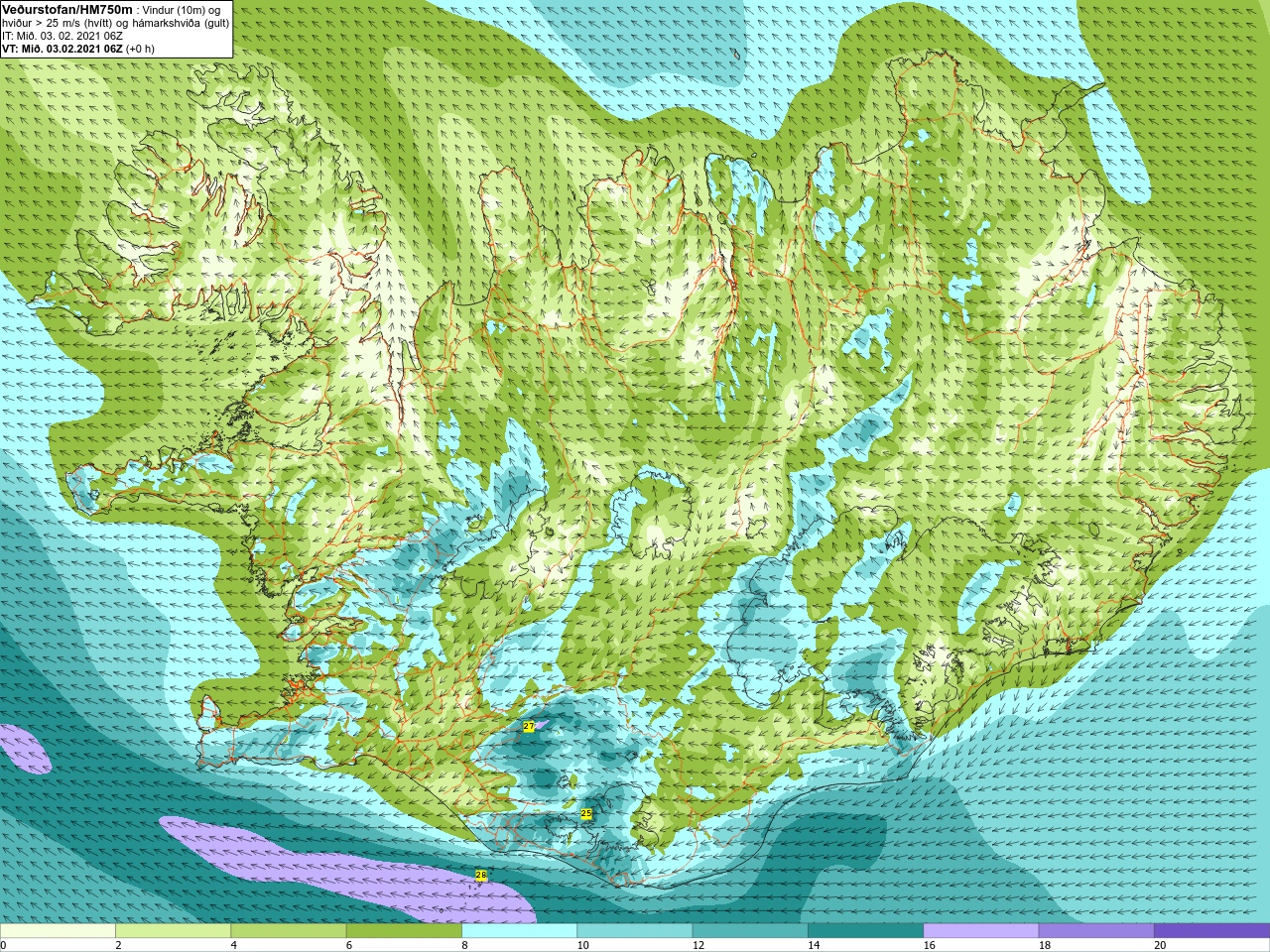Viewport: 1270px width, 952px height.
Task: Click the scale label 2
Action: coord(118,945)
